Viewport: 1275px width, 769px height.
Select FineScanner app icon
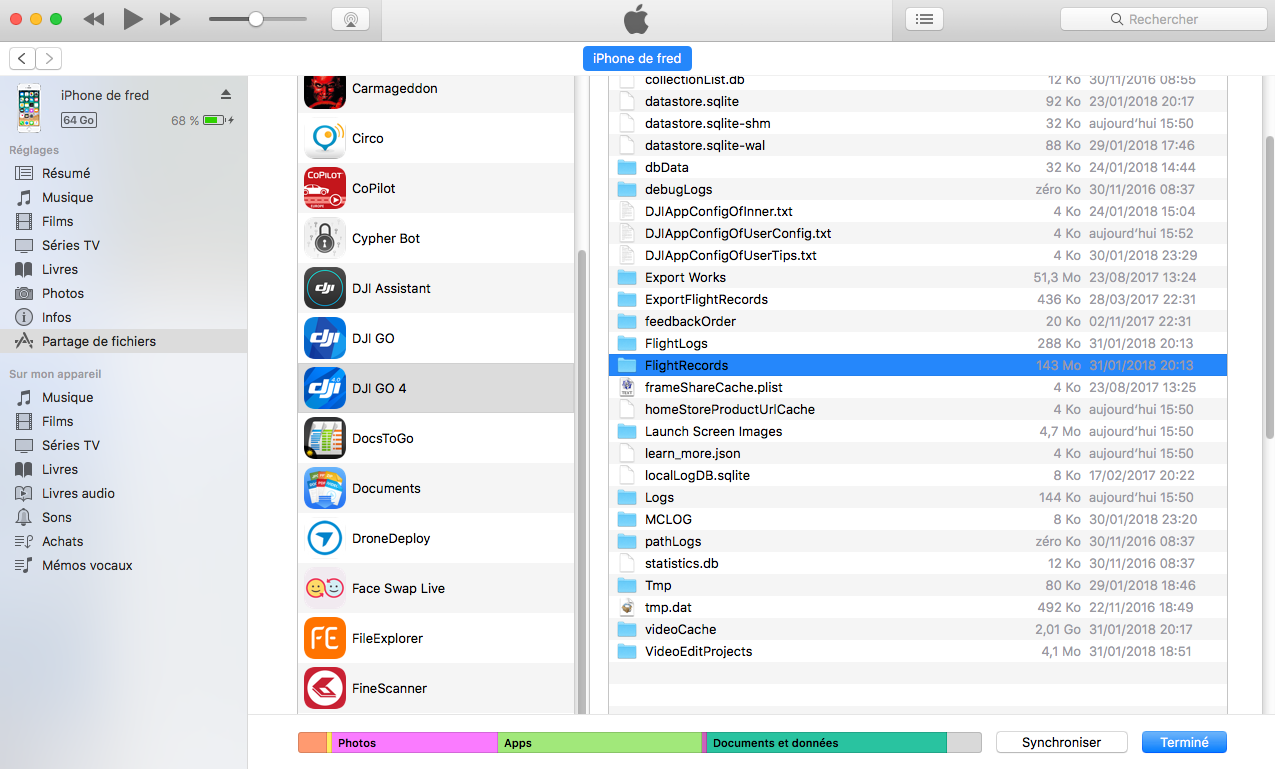coord(325,688)
